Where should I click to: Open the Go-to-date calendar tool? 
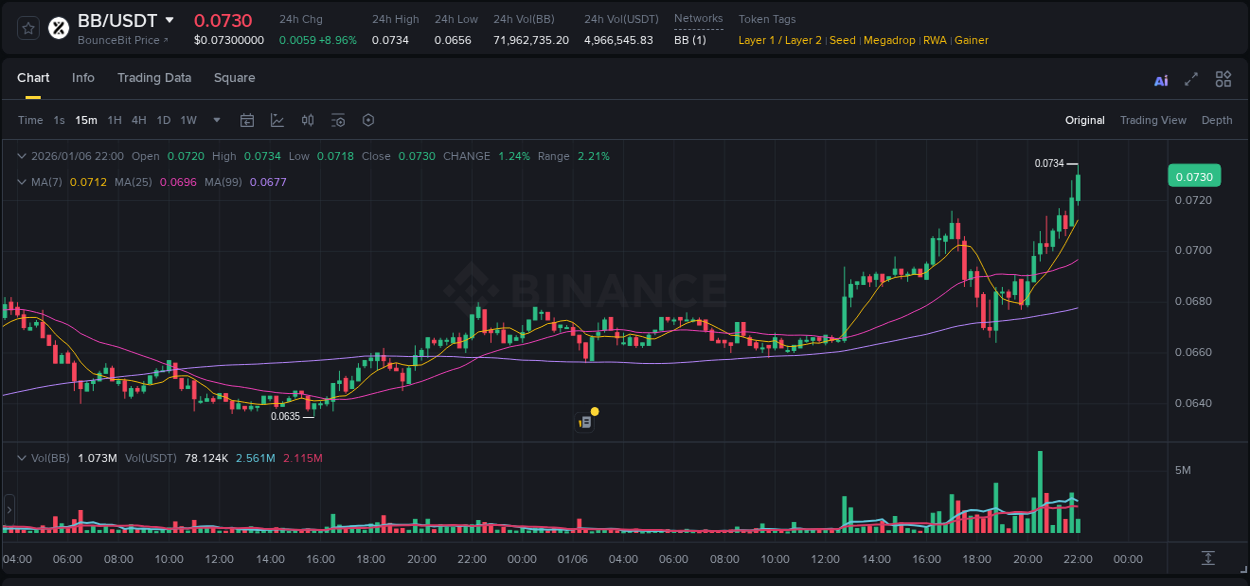(247, 120)
